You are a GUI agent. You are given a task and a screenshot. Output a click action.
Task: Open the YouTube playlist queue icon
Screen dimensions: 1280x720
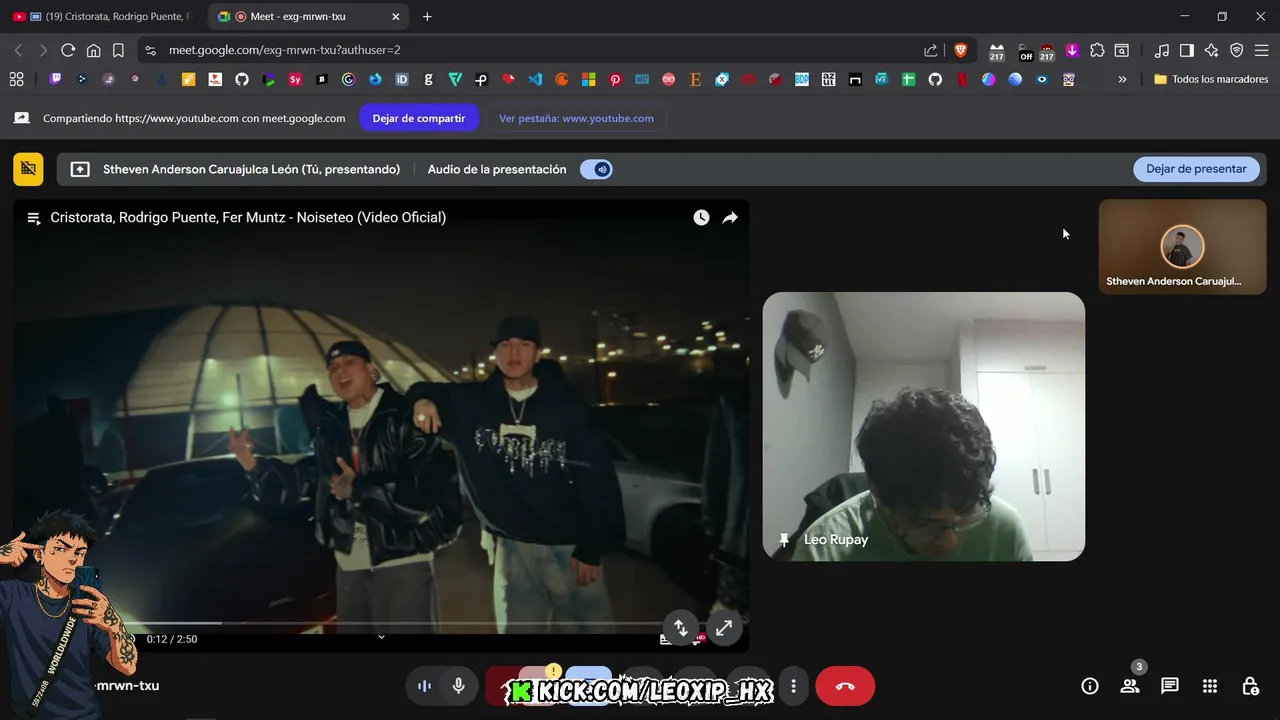point(33,218)
